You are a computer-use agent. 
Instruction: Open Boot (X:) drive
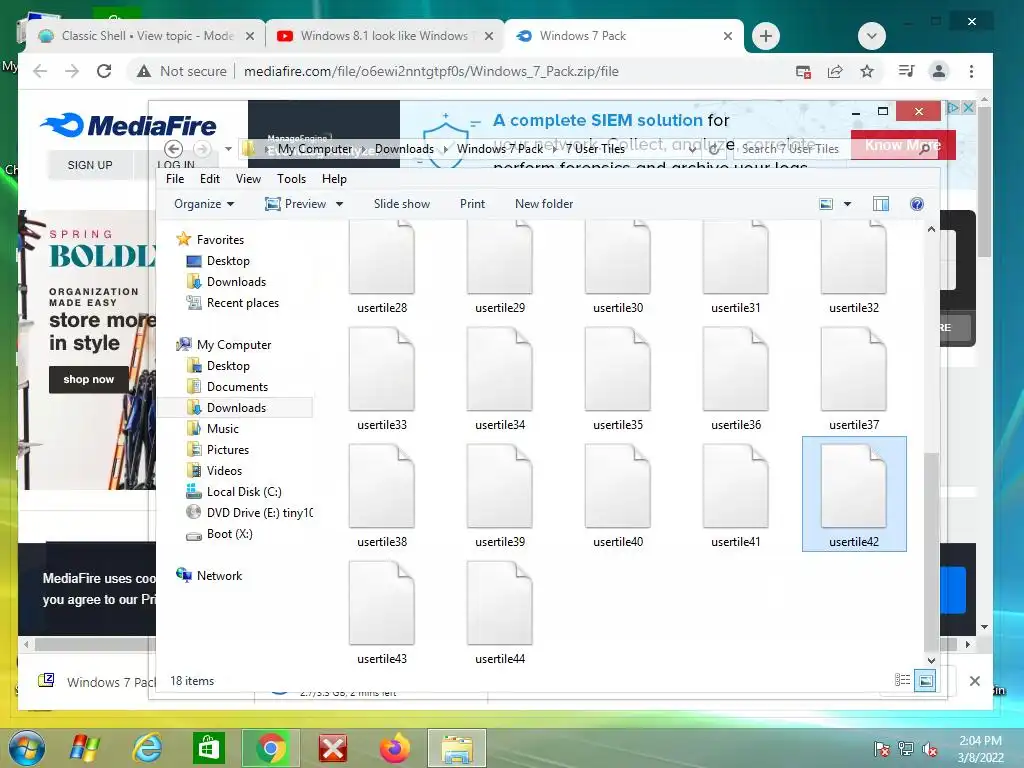pos(229,534)
